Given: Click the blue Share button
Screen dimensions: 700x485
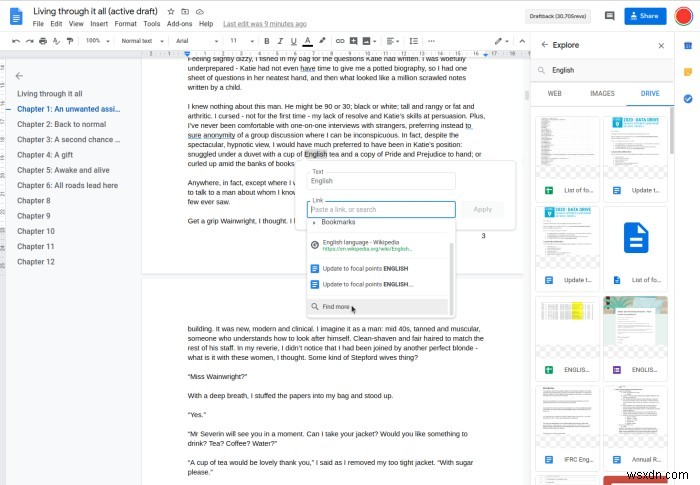Looking at the screenshot, I should 645,16.
